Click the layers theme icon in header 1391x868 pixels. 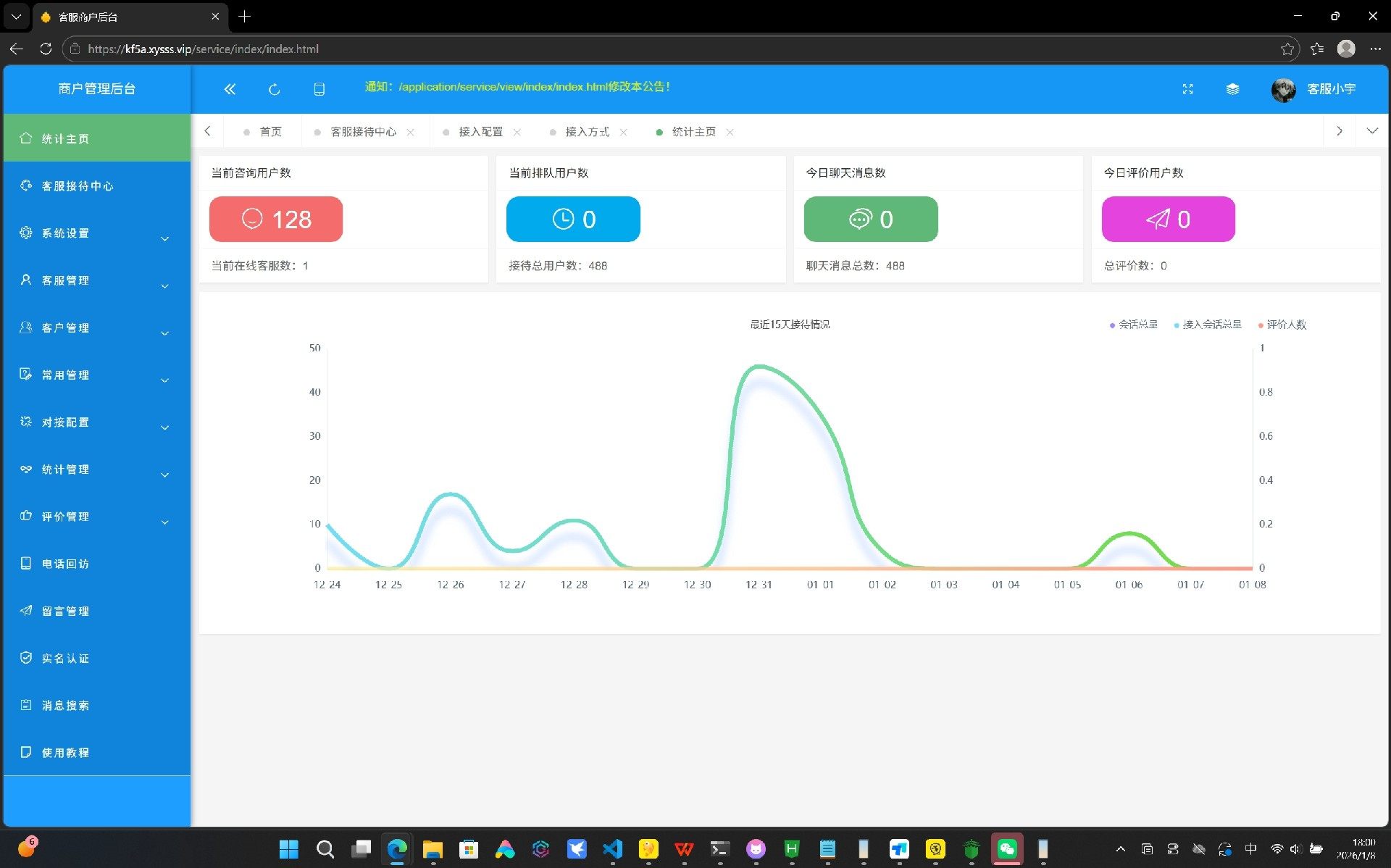pos(1232,89)
